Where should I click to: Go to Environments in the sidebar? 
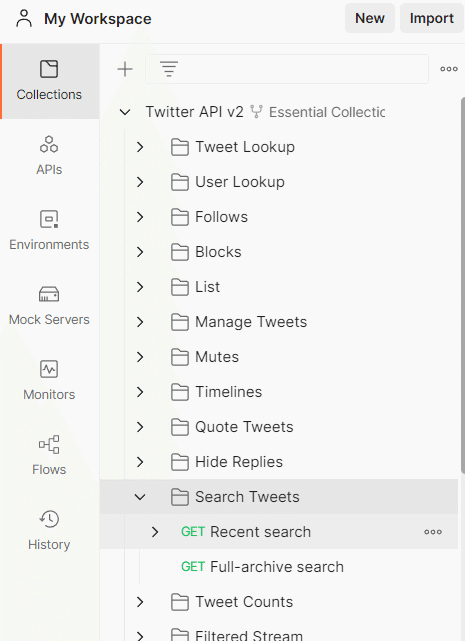pos(49,231)
